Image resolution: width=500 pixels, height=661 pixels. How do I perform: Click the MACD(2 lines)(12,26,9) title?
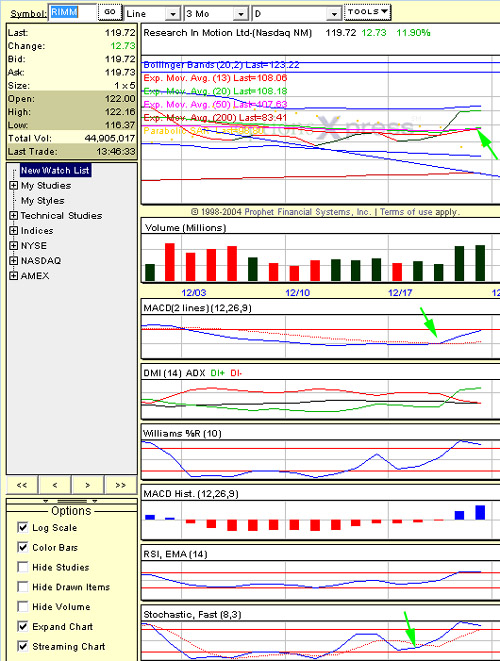click(197, 308)
